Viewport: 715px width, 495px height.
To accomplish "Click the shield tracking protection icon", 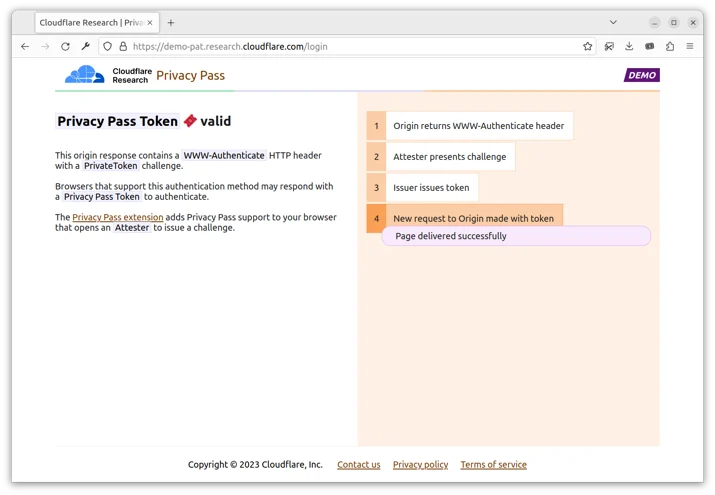I will 107,46.
